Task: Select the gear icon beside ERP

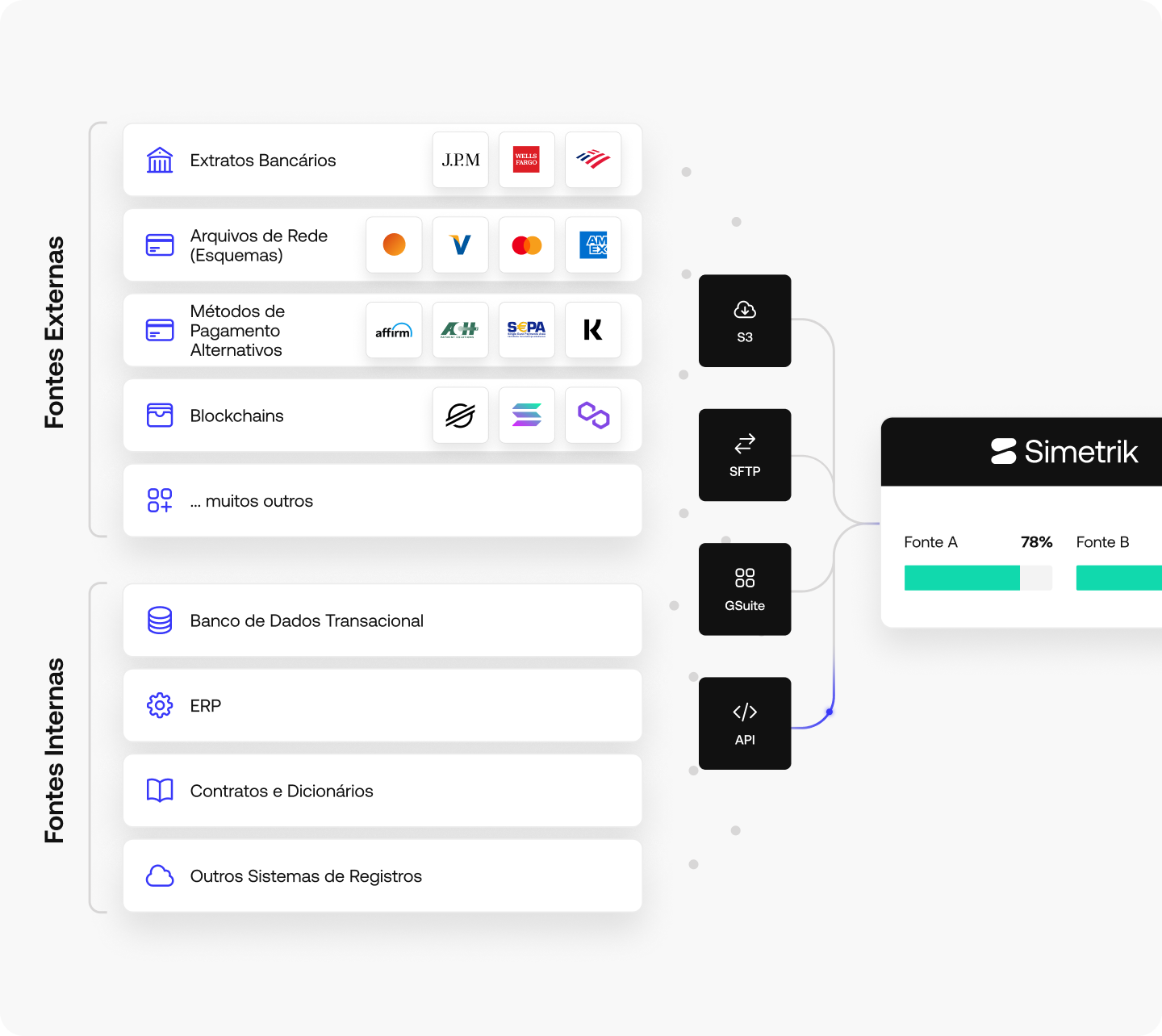Action: (x=160, y=705)
